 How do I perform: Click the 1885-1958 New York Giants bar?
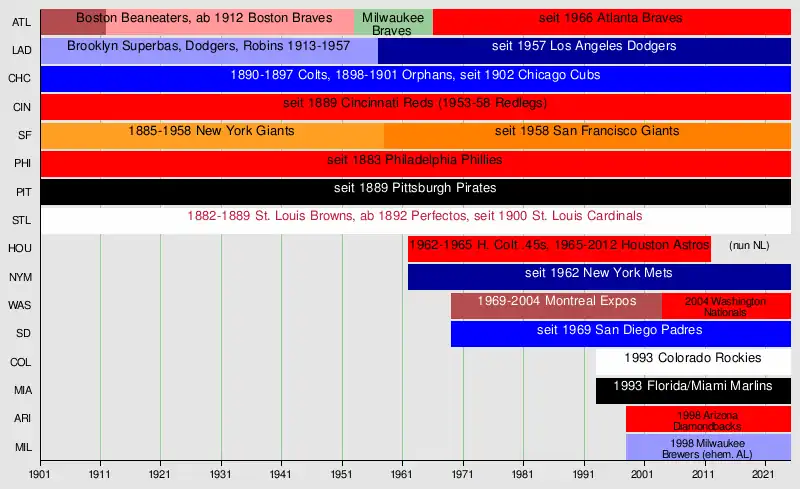(211, 132)
